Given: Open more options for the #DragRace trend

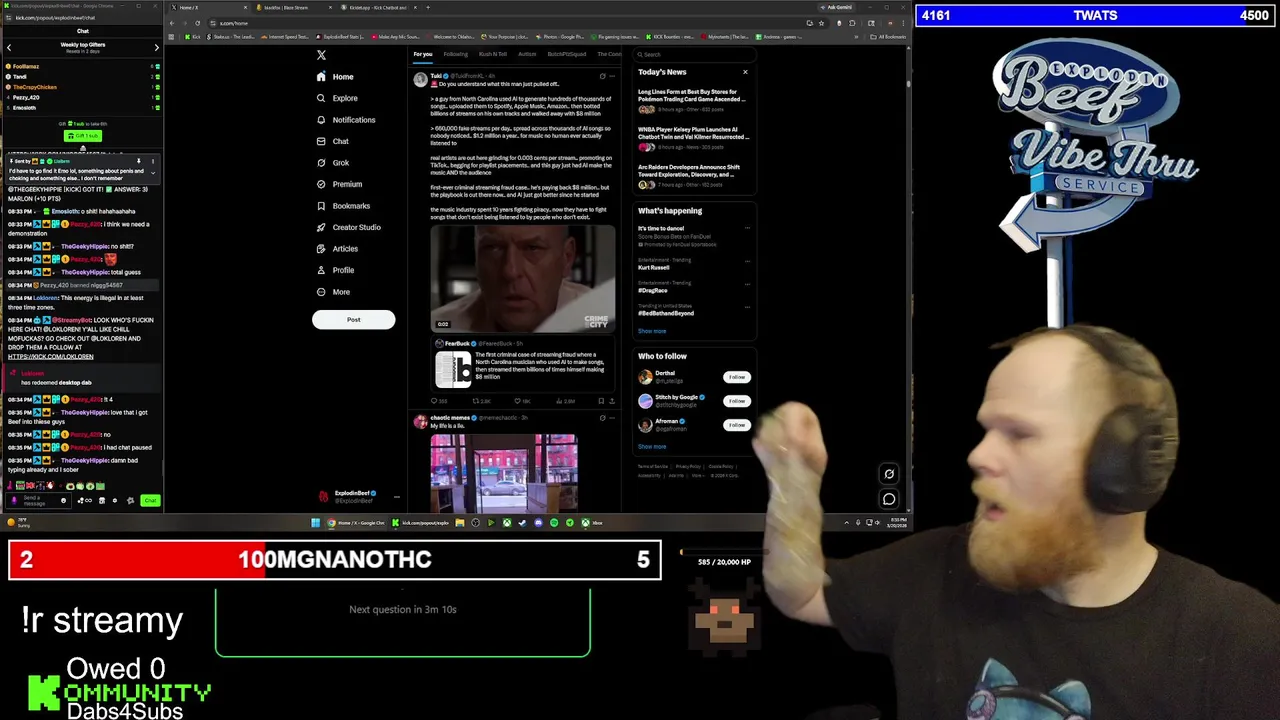Looking at the screenshot, I should [x=747, y=285].
